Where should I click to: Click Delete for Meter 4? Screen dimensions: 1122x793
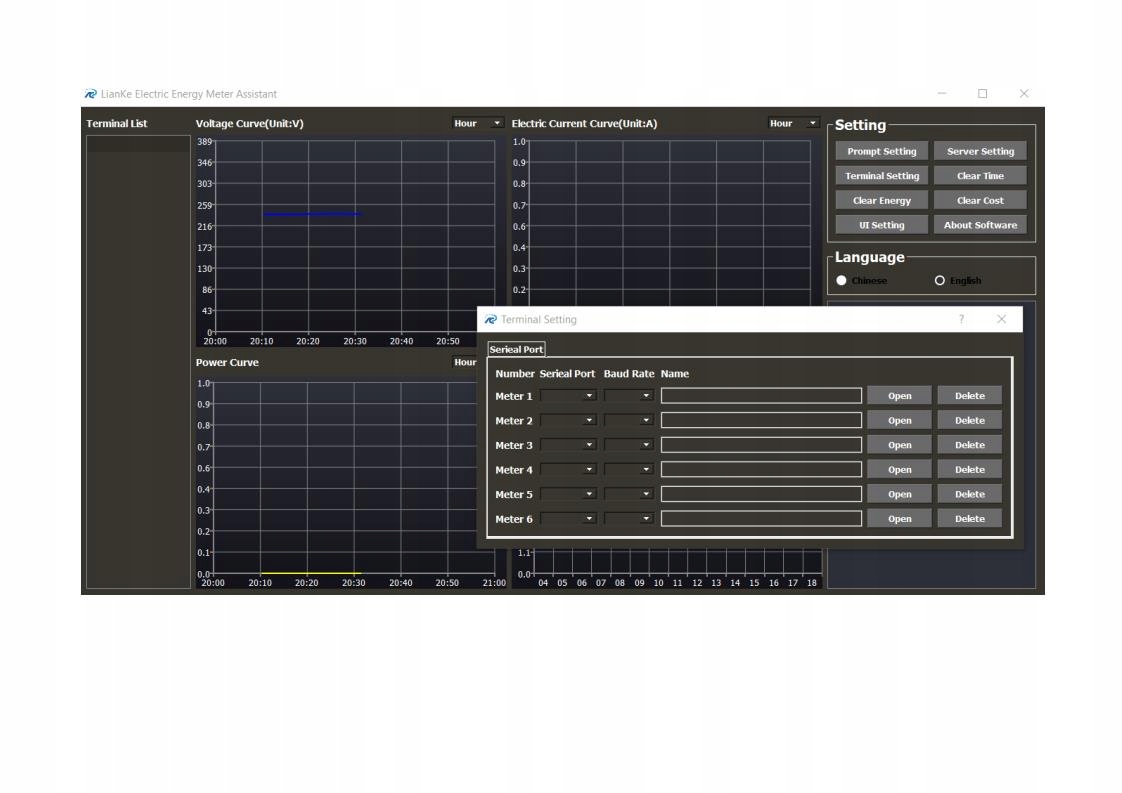pyautogui.click(x=970, y=470)
